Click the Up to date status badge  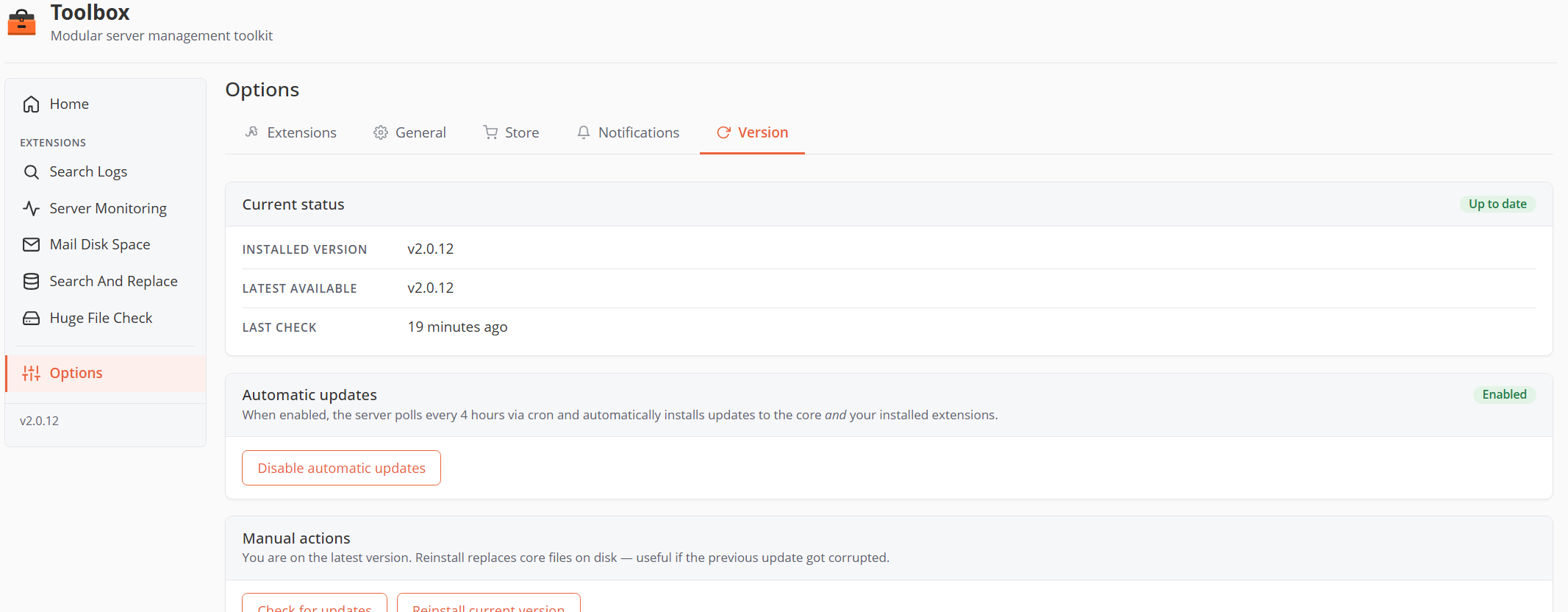(1497, 204)
